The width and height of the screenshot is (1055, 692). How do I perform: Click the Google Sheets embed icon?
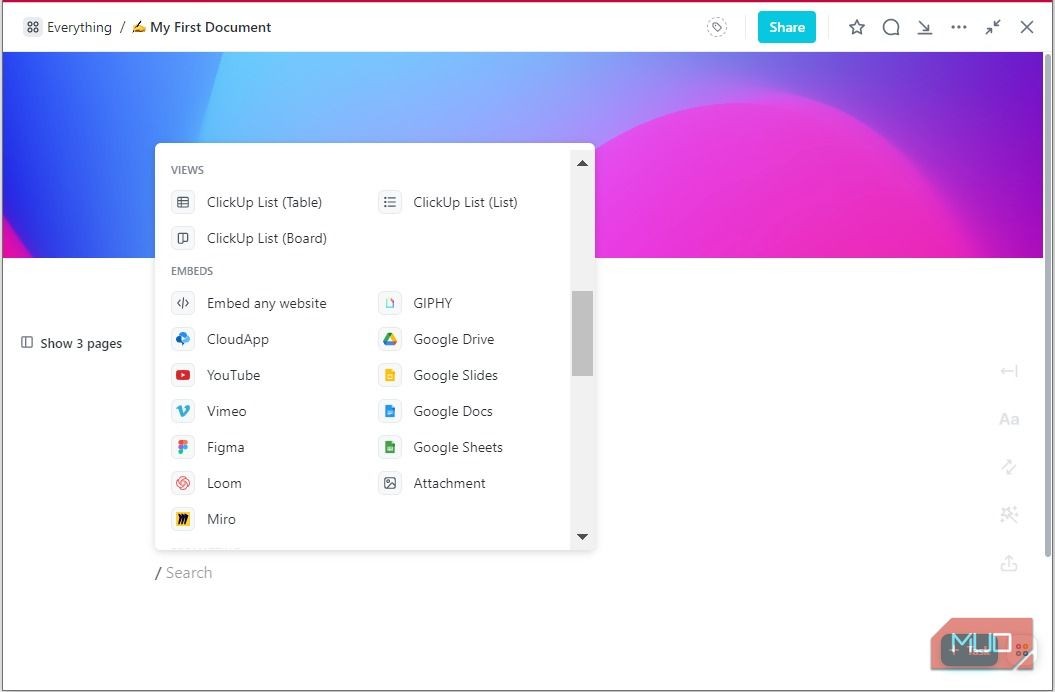390,448
